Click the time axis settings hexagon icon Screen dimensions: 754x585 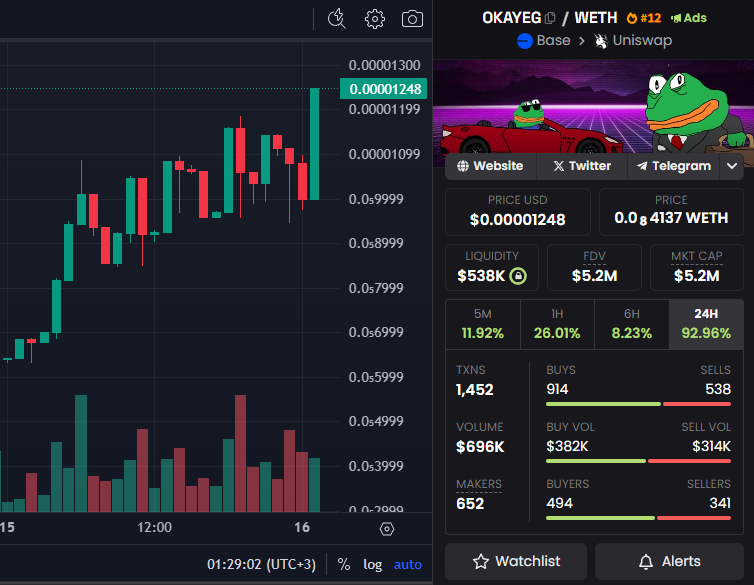(387, 529)
